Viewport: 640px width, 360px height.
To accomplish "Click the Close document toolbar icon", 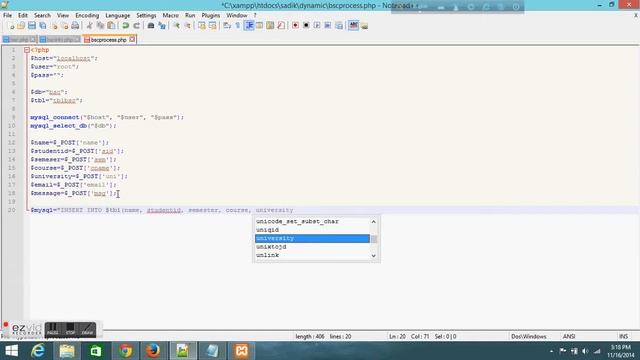I will coord(54,26).
